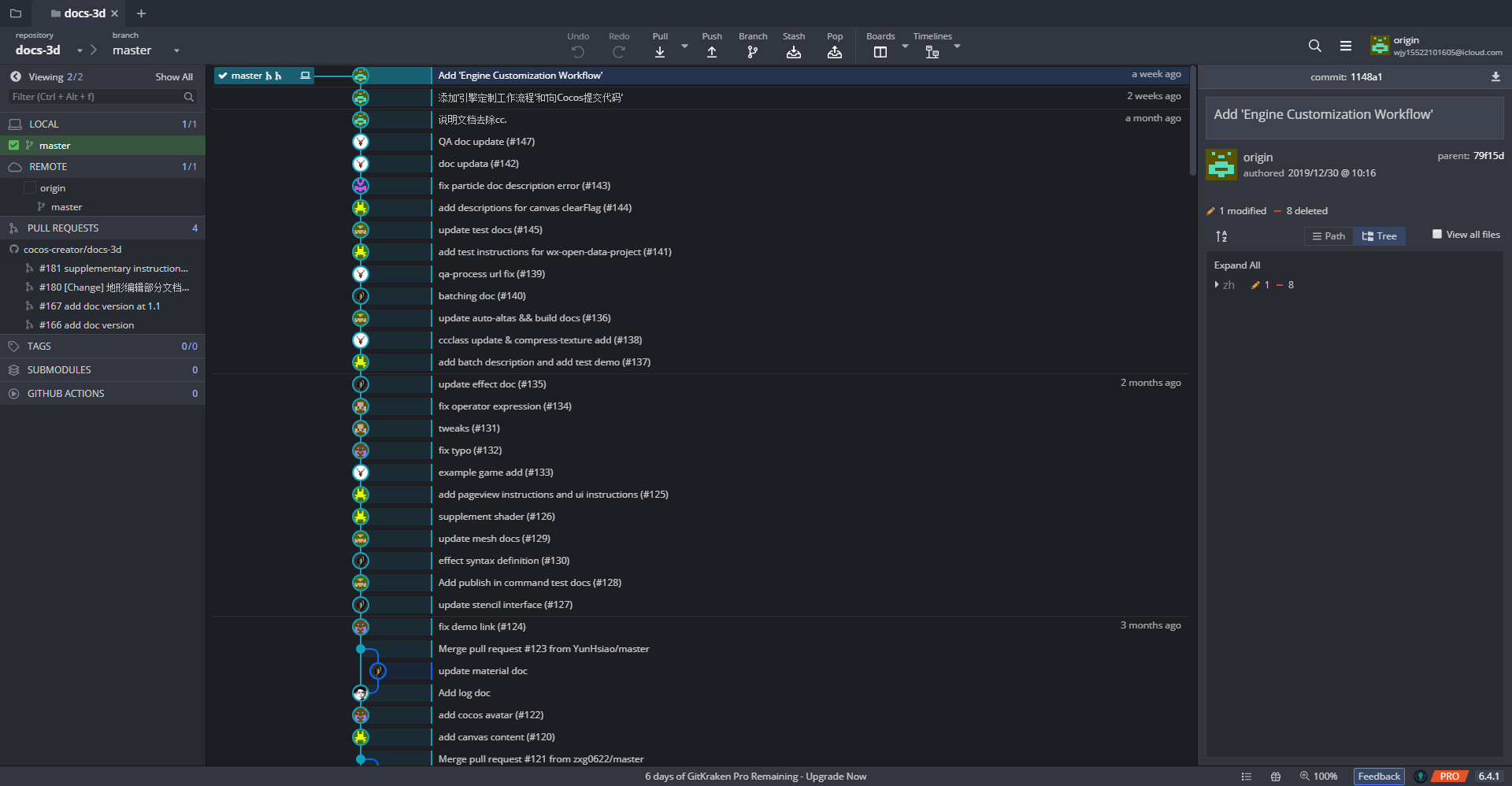The height and width of the screenshot is (786, 1512).
Task: Click the Stash icon
Action: tap(794, 52)
